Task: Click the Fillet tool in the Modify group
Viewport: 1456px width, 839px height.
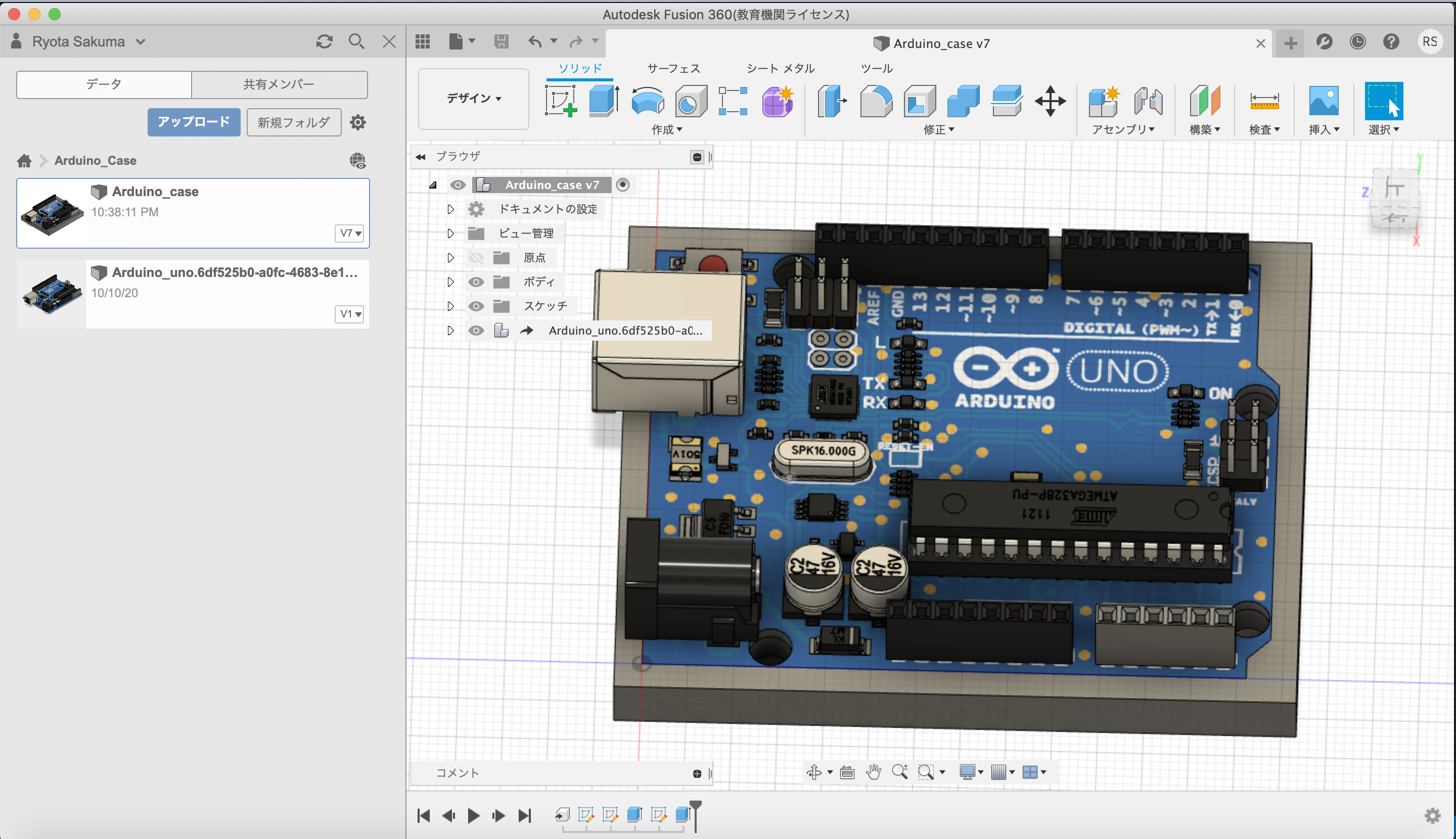Action: [876, 101]
